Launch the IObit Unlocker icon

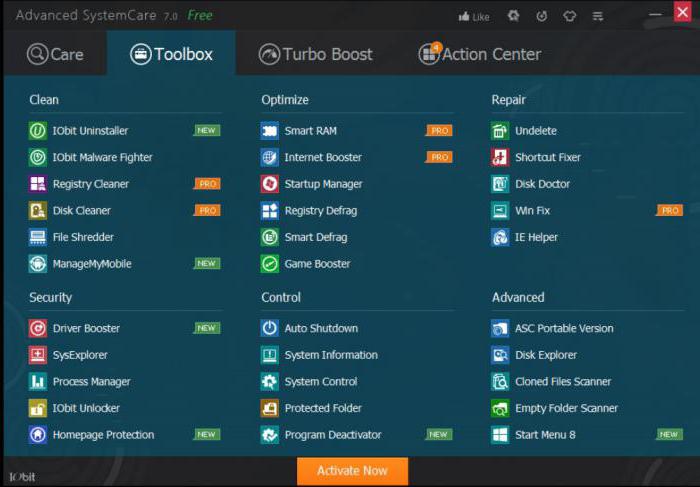point(38,408)
